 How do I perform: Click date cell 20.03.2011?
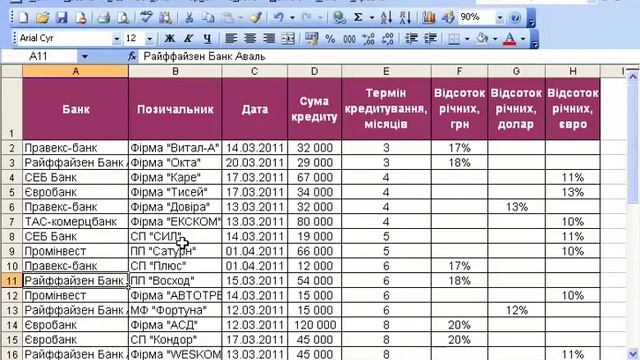pos(255,163)
